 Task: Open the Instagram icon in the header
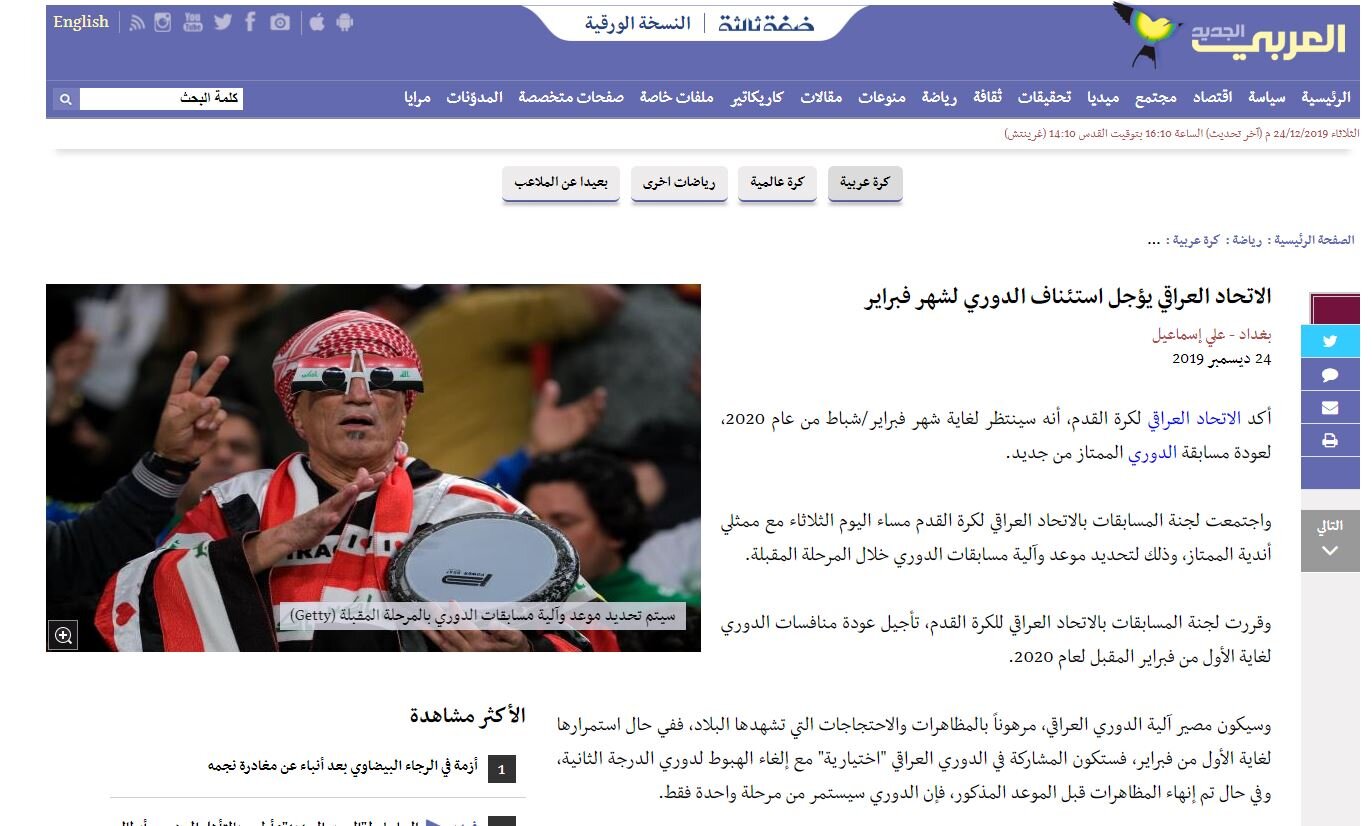click(x=163, y=21)
